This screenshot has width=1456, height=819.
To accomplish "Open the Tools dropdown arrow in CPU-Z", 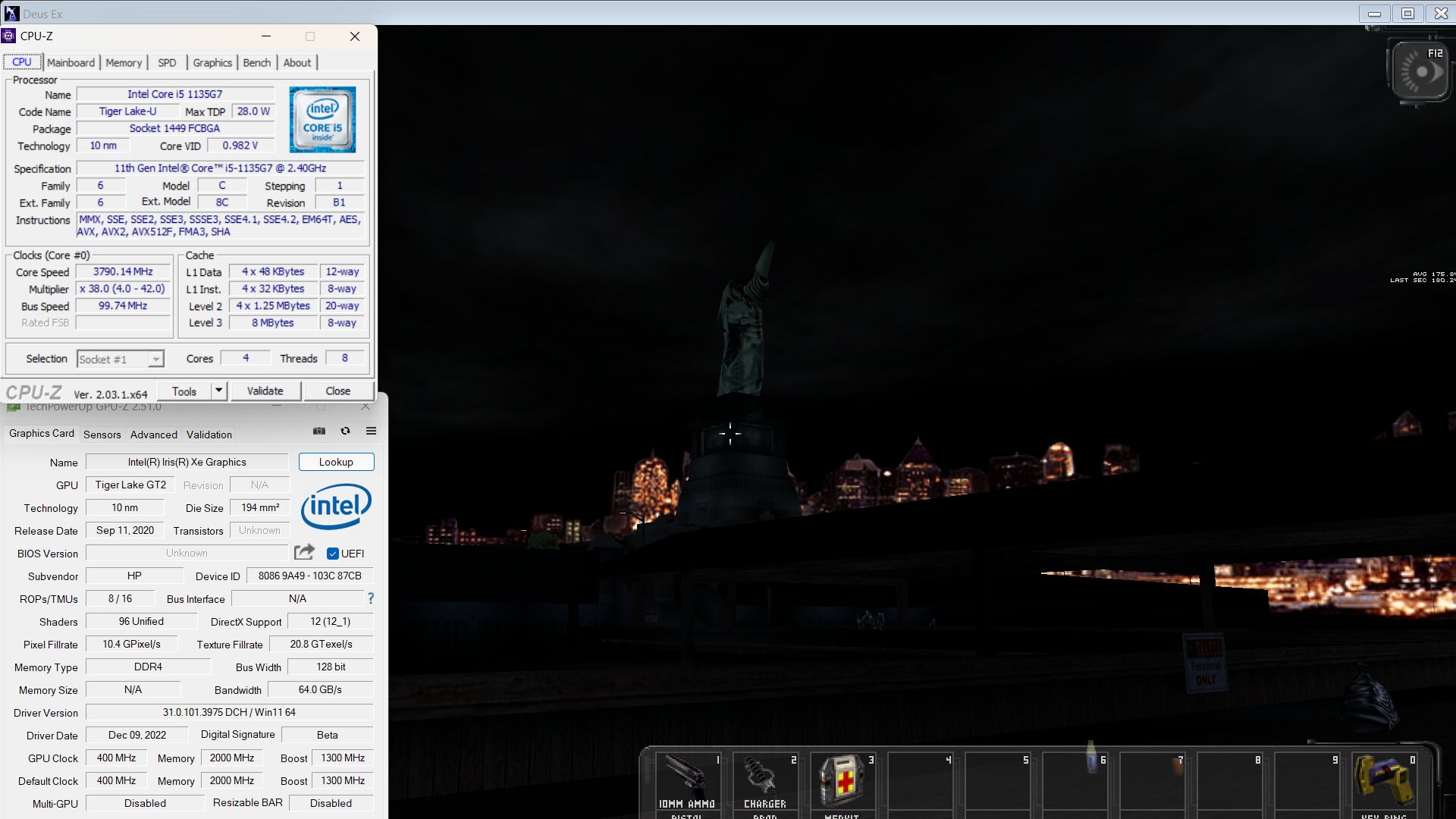I will point(218,391).
